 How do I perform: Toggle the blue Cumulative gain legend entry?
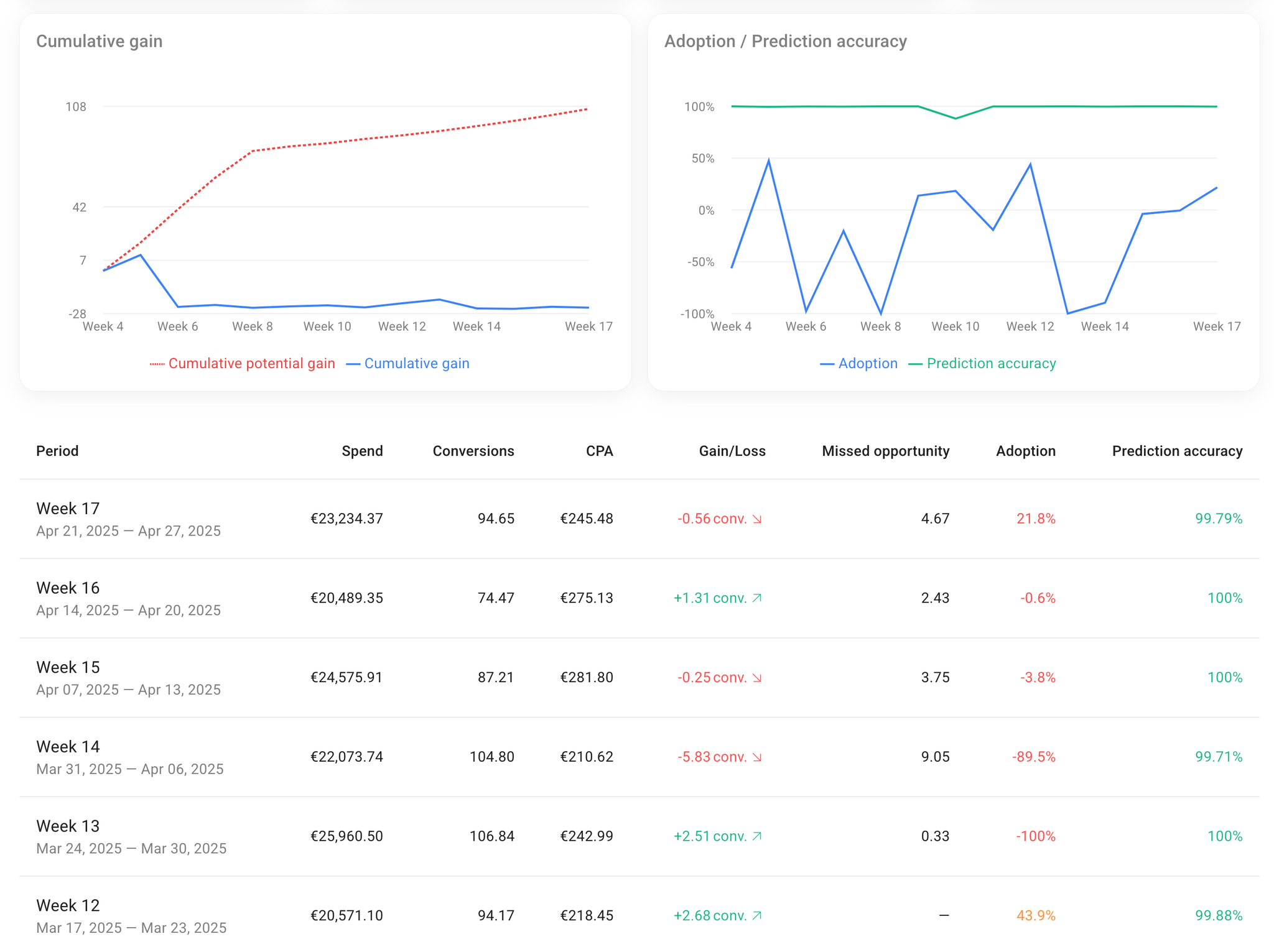pyautogui.click(x=416, y=363)
